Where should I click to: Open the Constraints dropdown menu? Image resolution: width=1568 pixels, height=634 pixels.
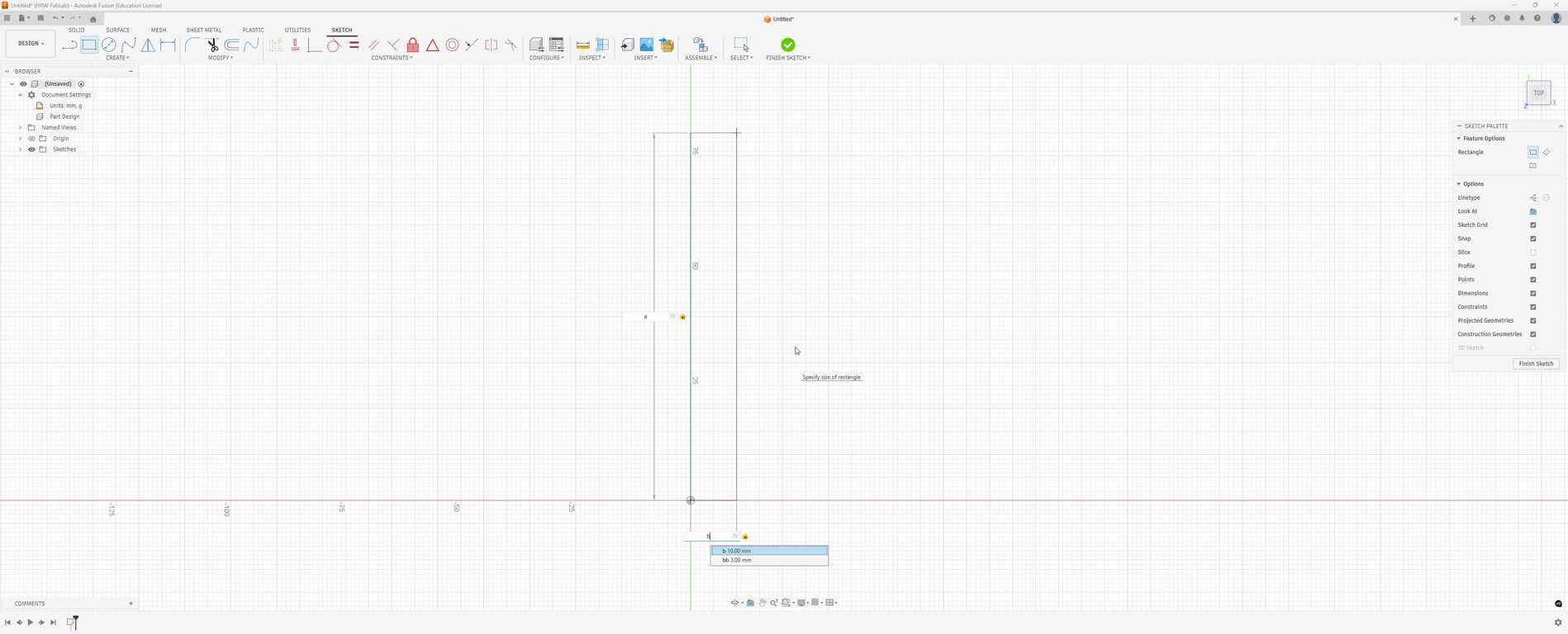(x=392, y=58)
